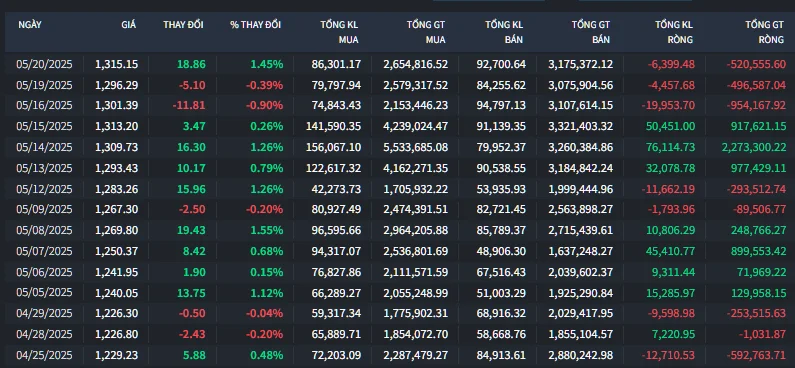Click net volume -19,953.70
This screenshot has width=795, height=368.
[x=669, y=105]
